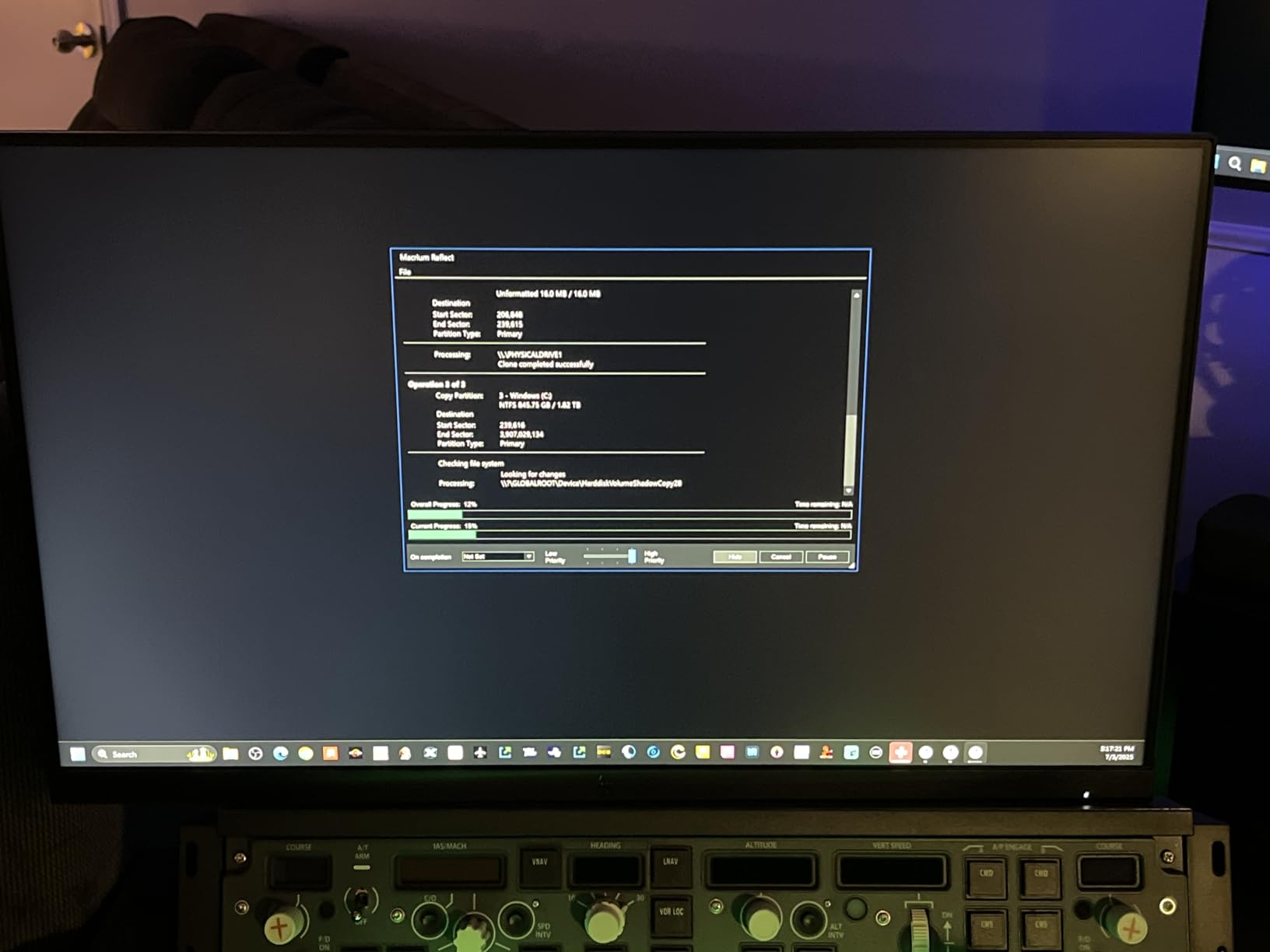Click the Overall Progress bar
Screen dimensions: 1270x952
pos(630,514)
